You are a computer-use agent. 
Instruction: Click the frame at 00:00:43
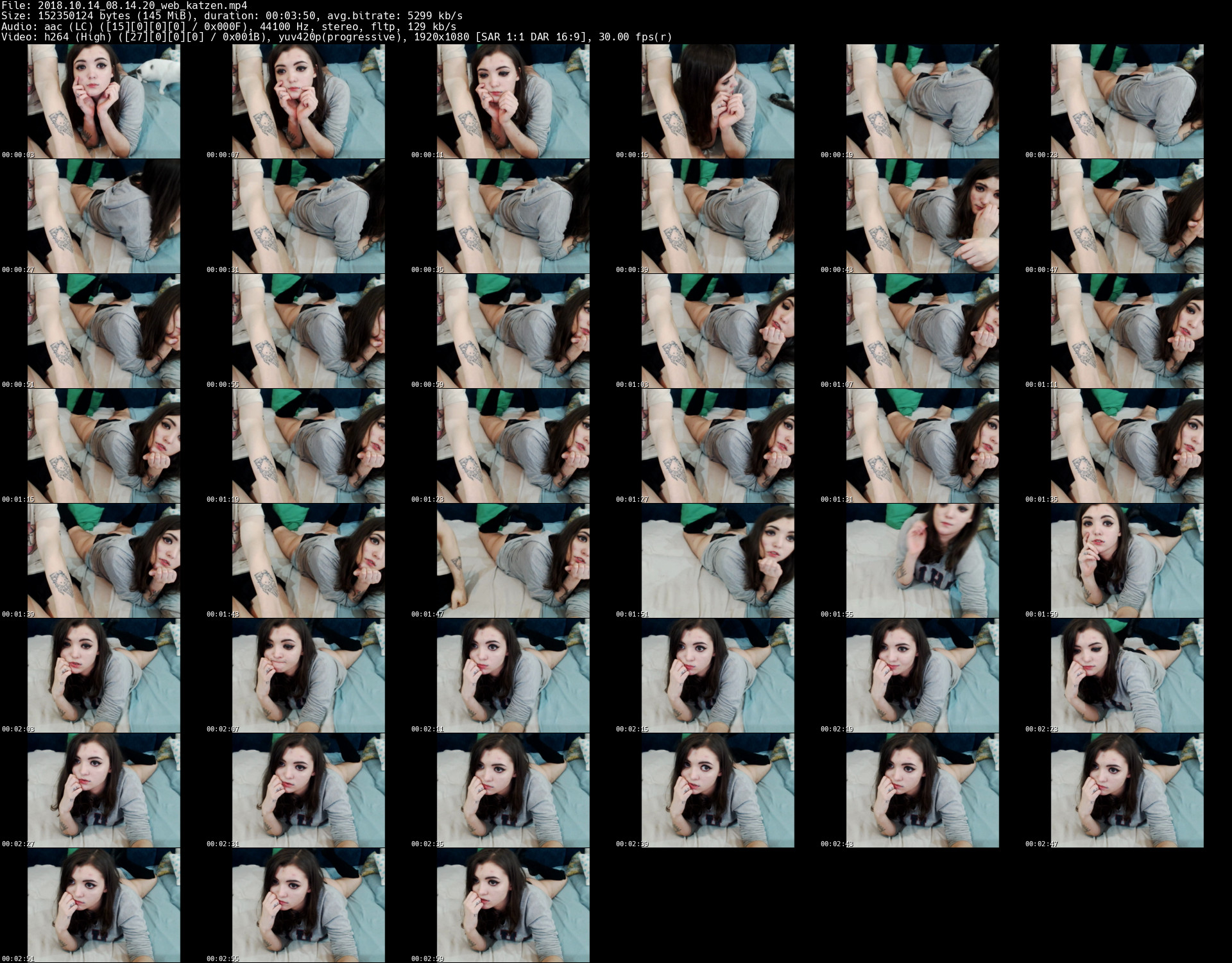point(922,216)
